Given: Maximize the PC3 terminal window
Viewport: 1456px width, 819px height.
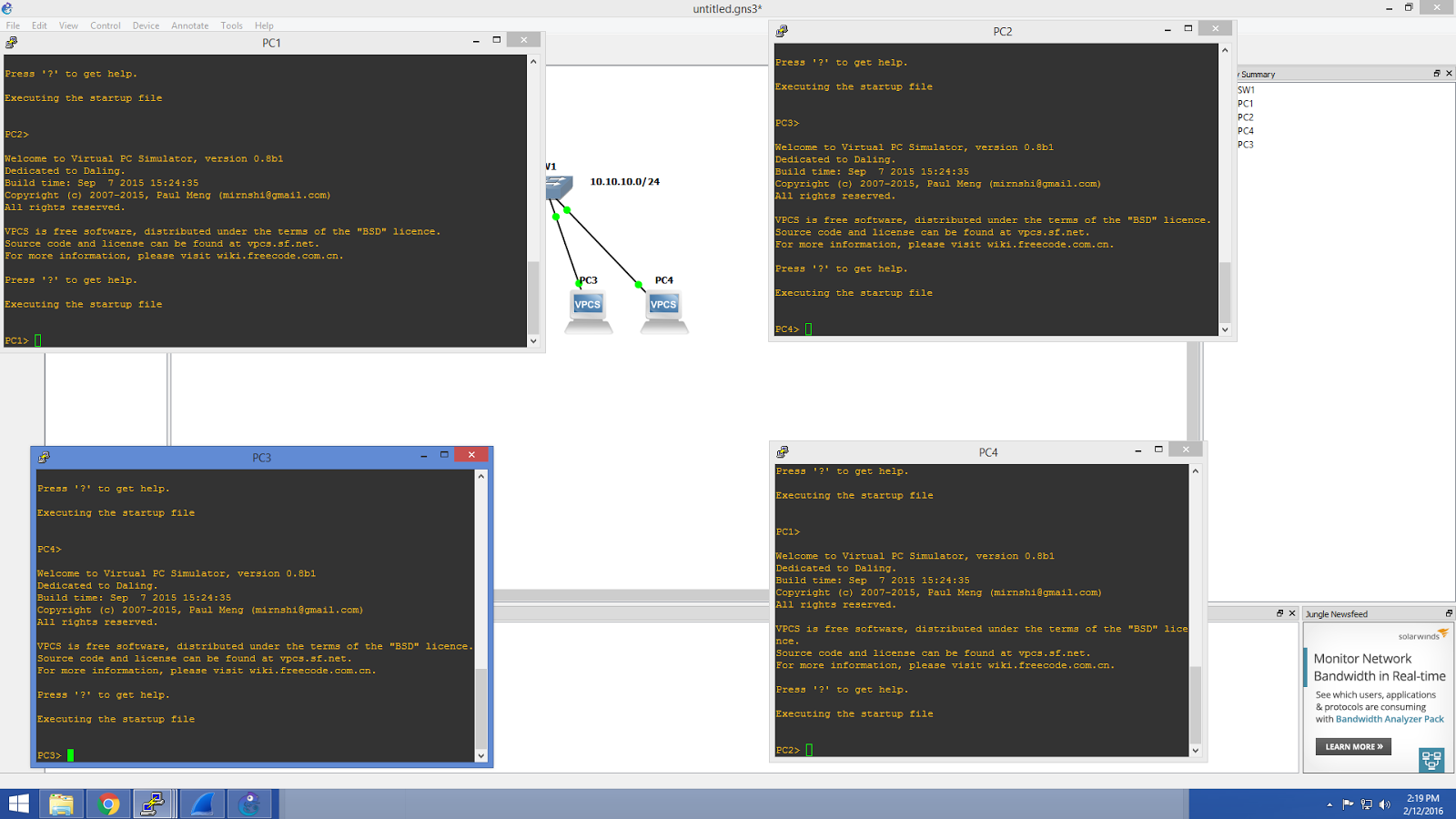Looking at the screenshot, I should [x=444, y=455].
